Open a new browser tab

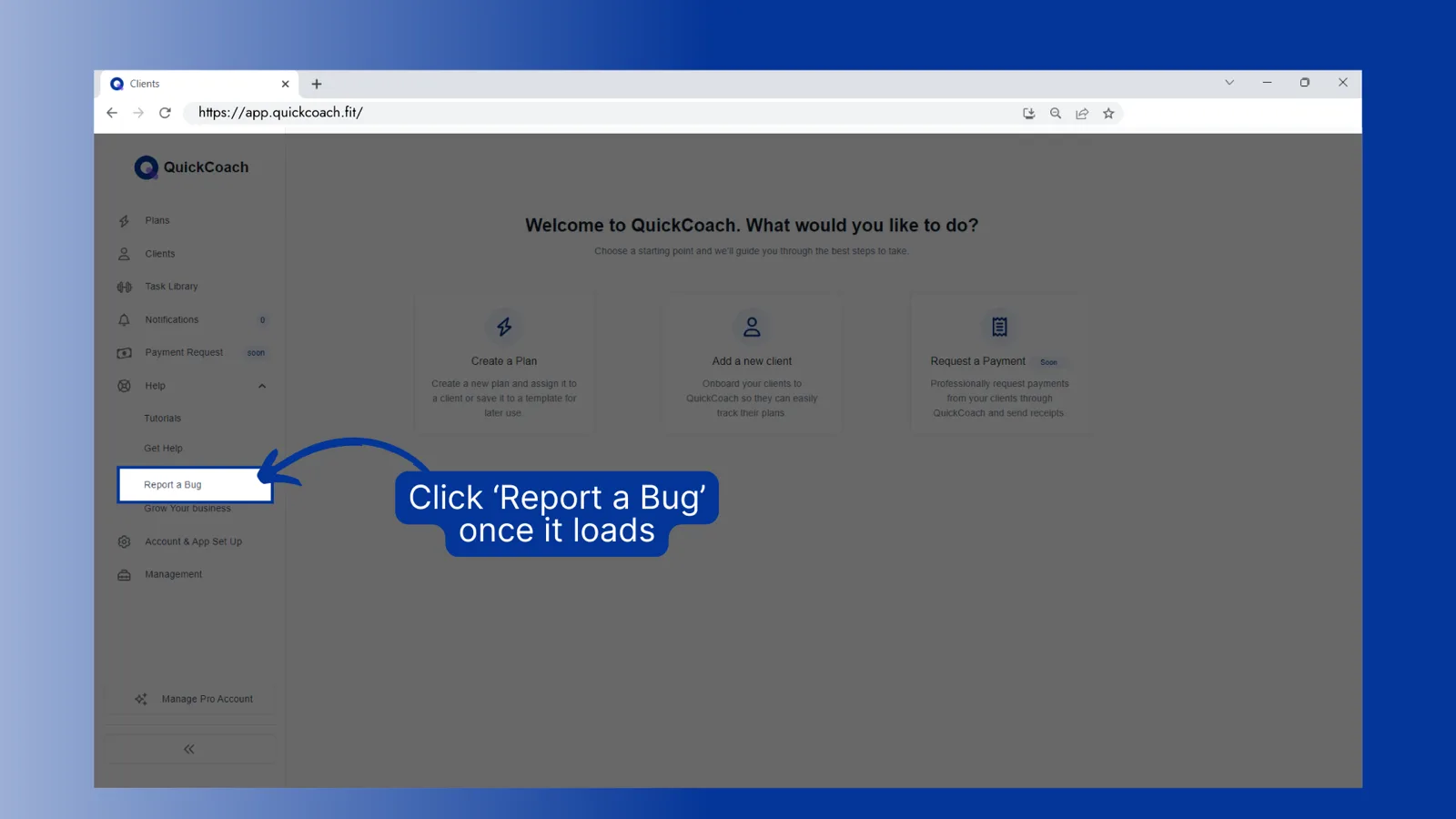pyautogui.click(x=317, y=84)
